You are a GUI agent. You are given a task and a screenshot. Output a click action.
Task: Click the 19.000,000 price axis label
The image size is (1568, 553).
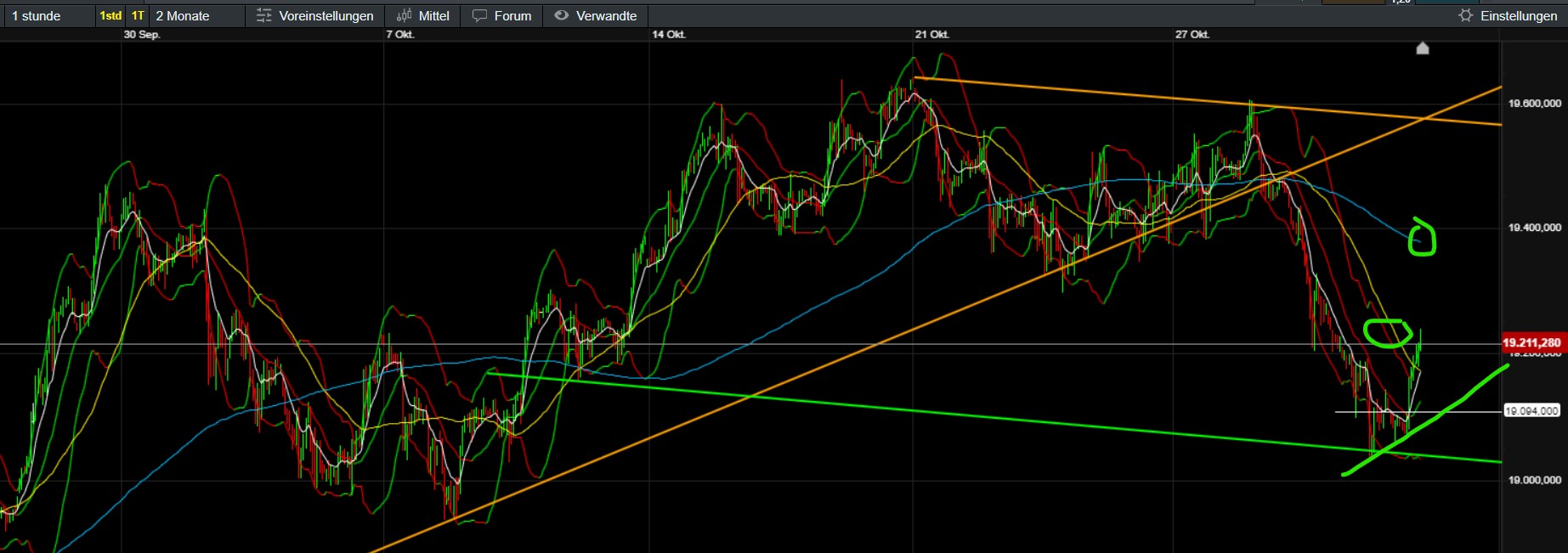point(1534,480)
